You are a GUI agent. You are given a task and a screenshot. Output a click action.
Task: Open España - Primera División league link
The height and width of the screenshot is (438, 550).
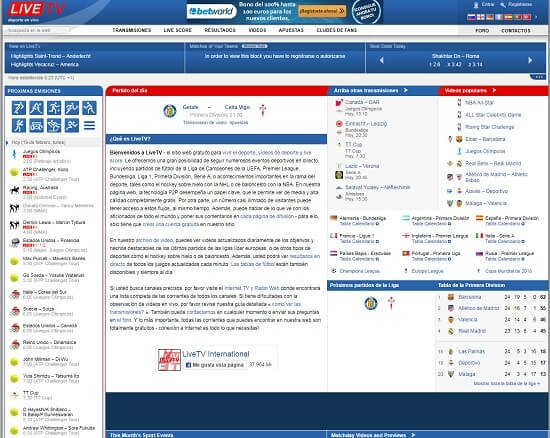click(512, 218)
